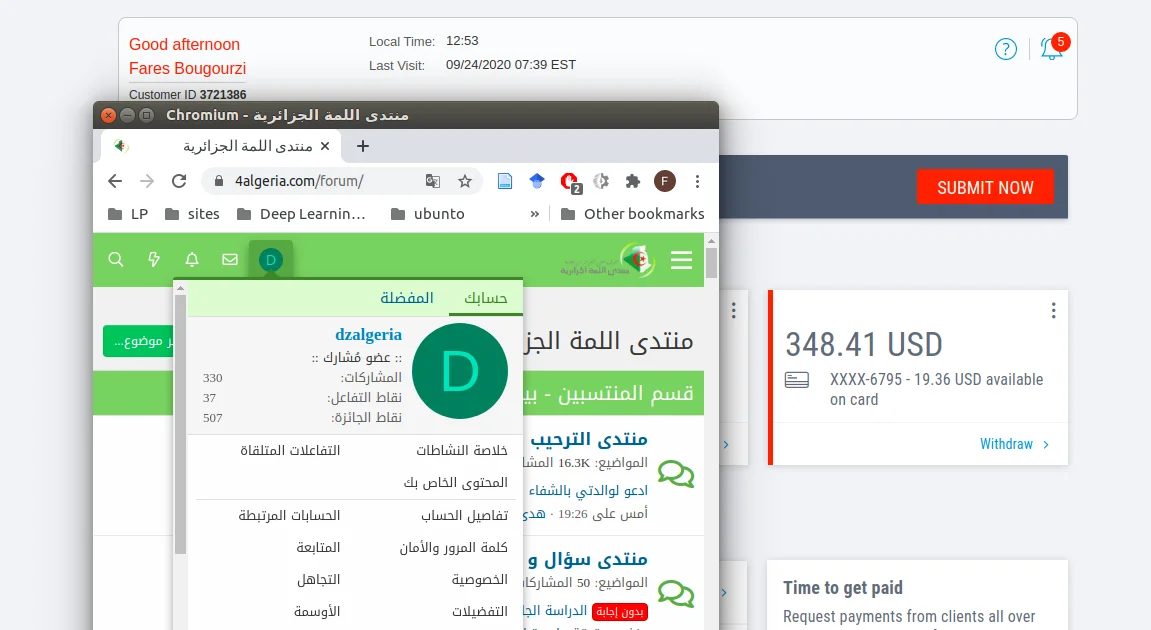Open the Chromium three-dot menu
This screenshot has height=630, width=1151.
(698, 181)
